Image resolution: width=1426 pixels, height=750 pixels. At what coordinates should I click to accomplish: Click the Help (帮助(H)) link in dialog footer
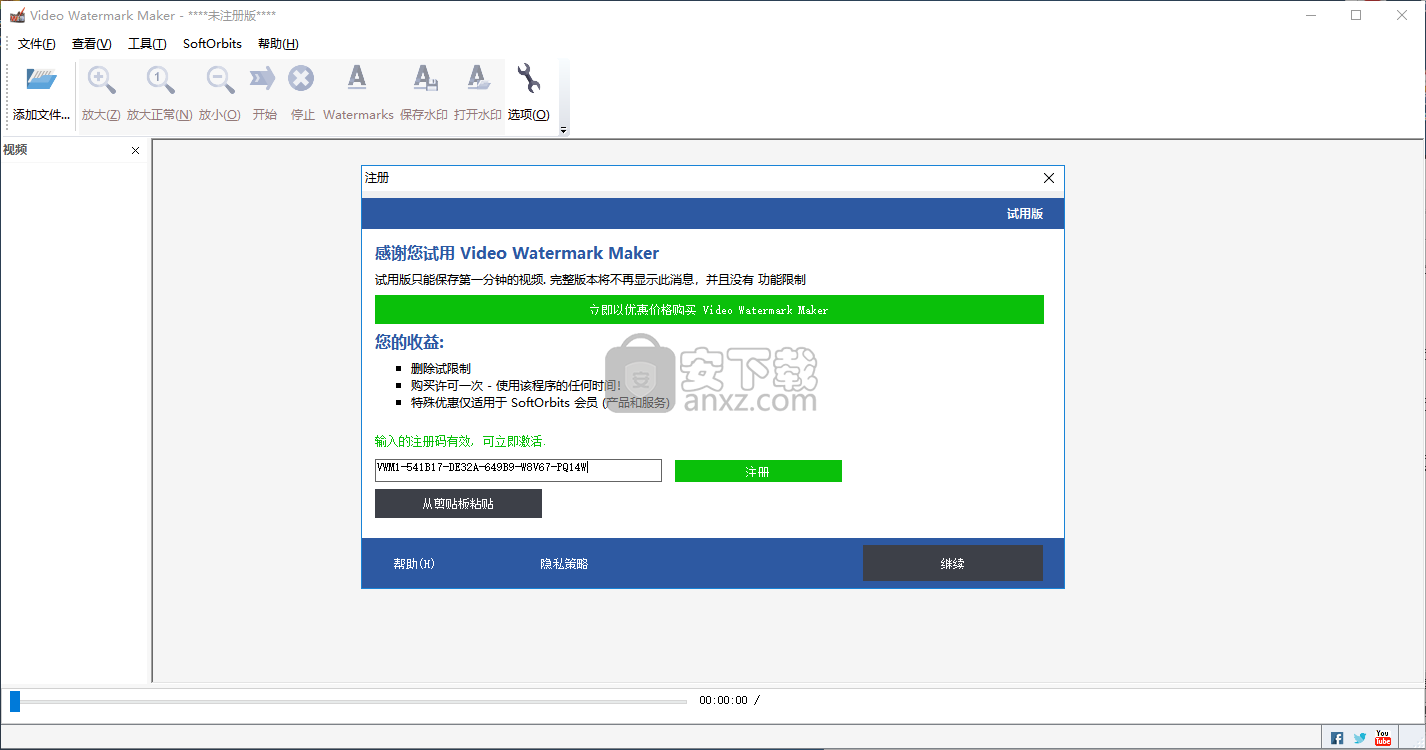coord(414,564)
